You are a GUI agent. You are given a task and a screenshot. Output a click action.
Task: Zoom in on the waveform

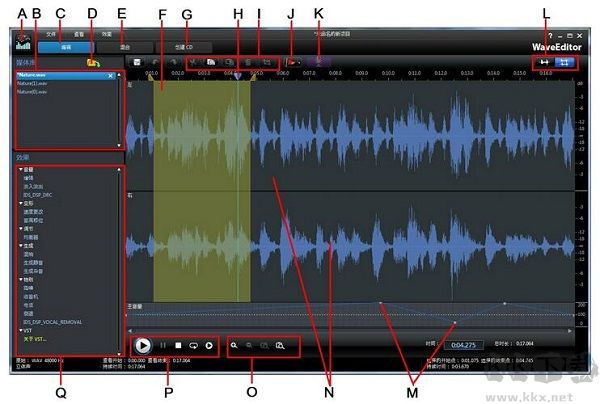coord(234,345)
